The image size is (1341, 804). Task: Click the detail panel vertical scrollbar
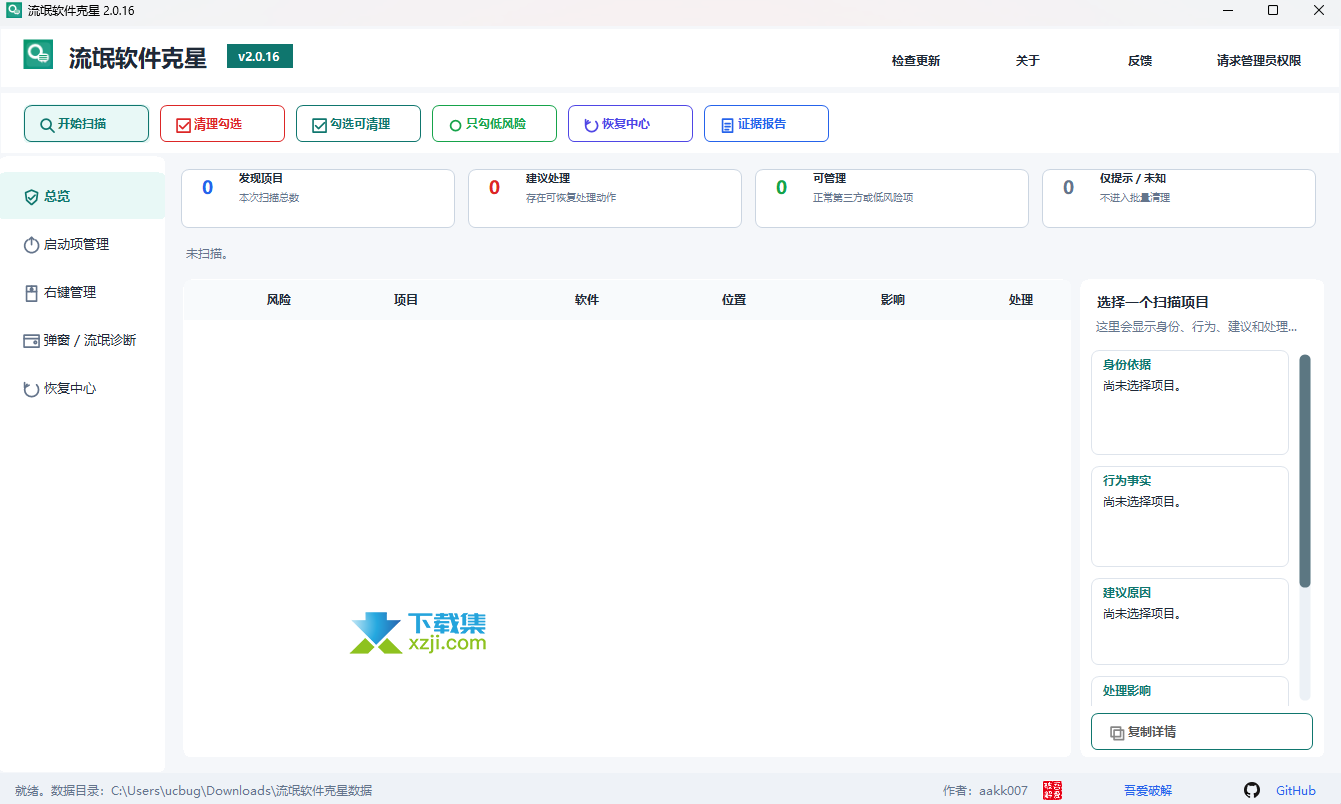point(1305,470)
